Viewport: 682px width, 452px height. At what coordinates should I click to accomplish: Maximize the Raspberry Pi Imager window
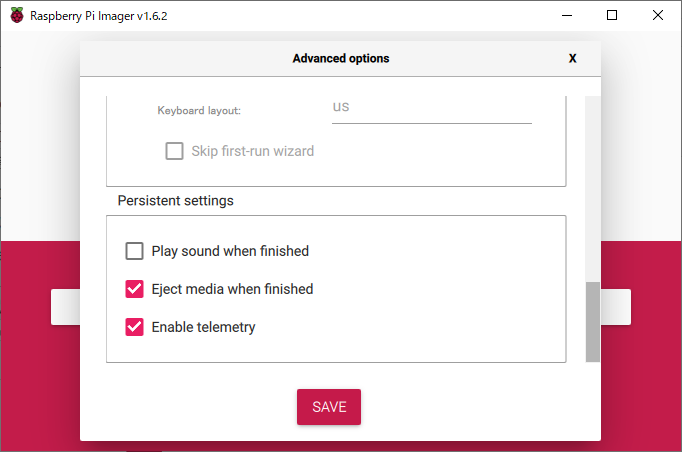612,16
